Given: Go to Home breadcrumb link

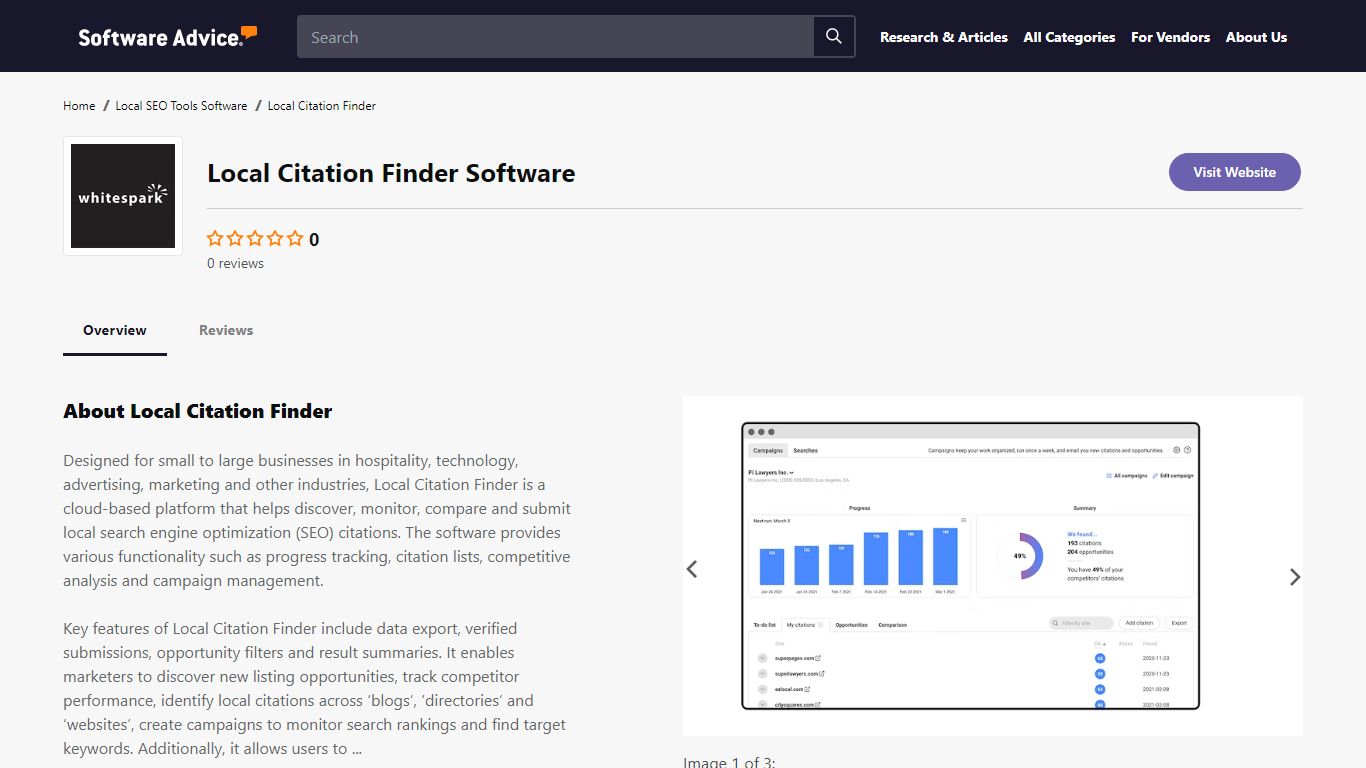Looking at the screenshot, I should pyautogui.click(x=79, y=105).
